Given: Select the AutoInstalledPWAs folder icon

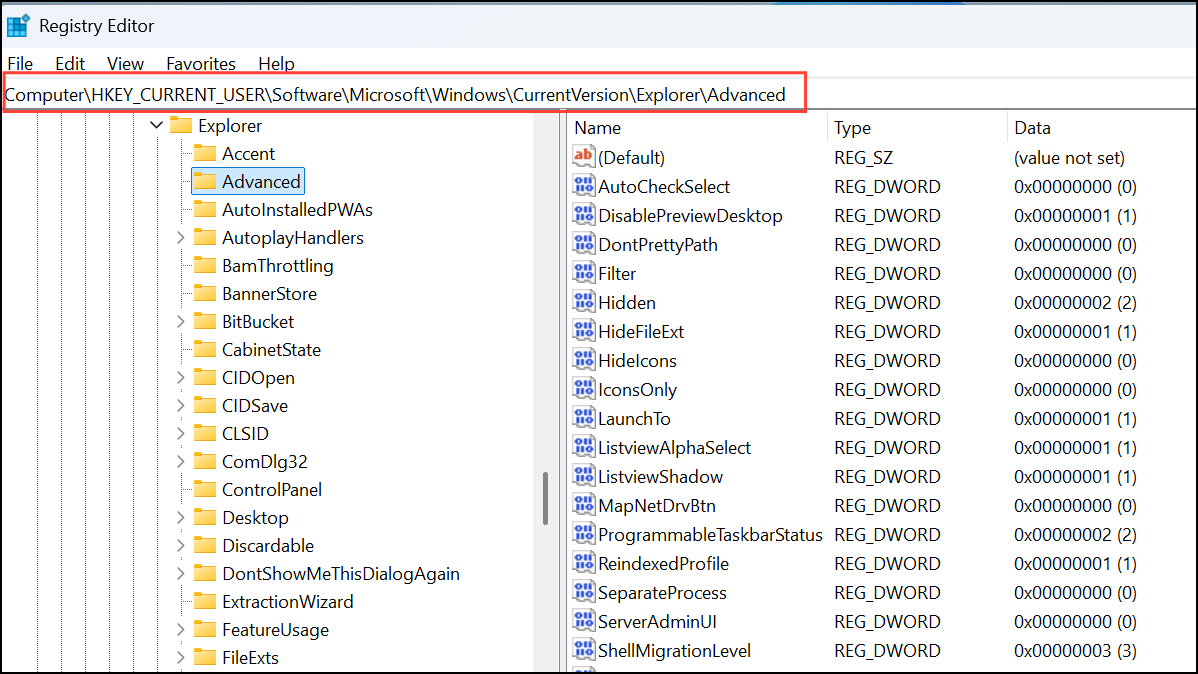Looking at the screenshot, I should click(x=205, y=209).
